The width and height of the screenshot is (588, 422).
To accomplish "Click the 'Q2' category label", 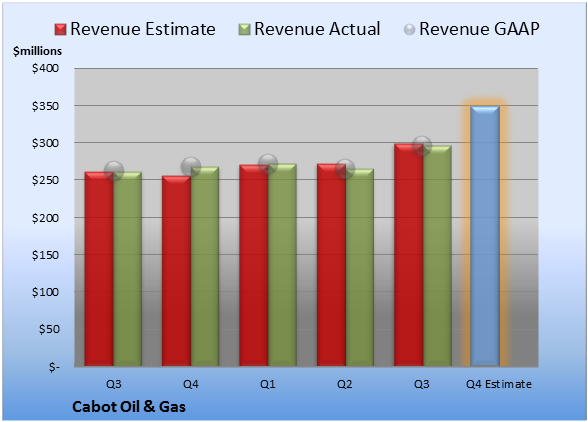I will coord(345,384).
